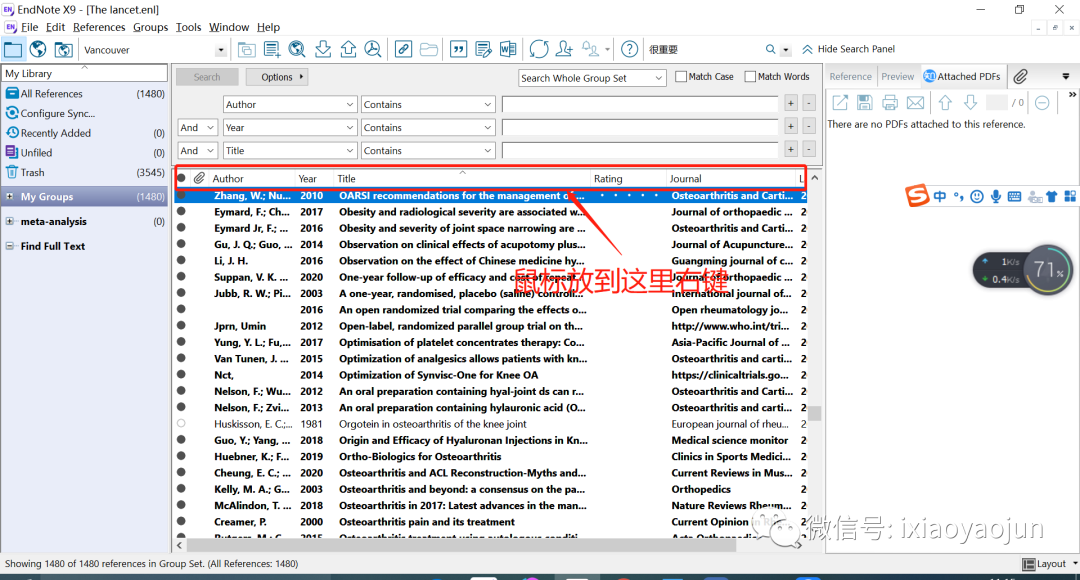Click the Go to Word Processor icon

tap(508, 50)
